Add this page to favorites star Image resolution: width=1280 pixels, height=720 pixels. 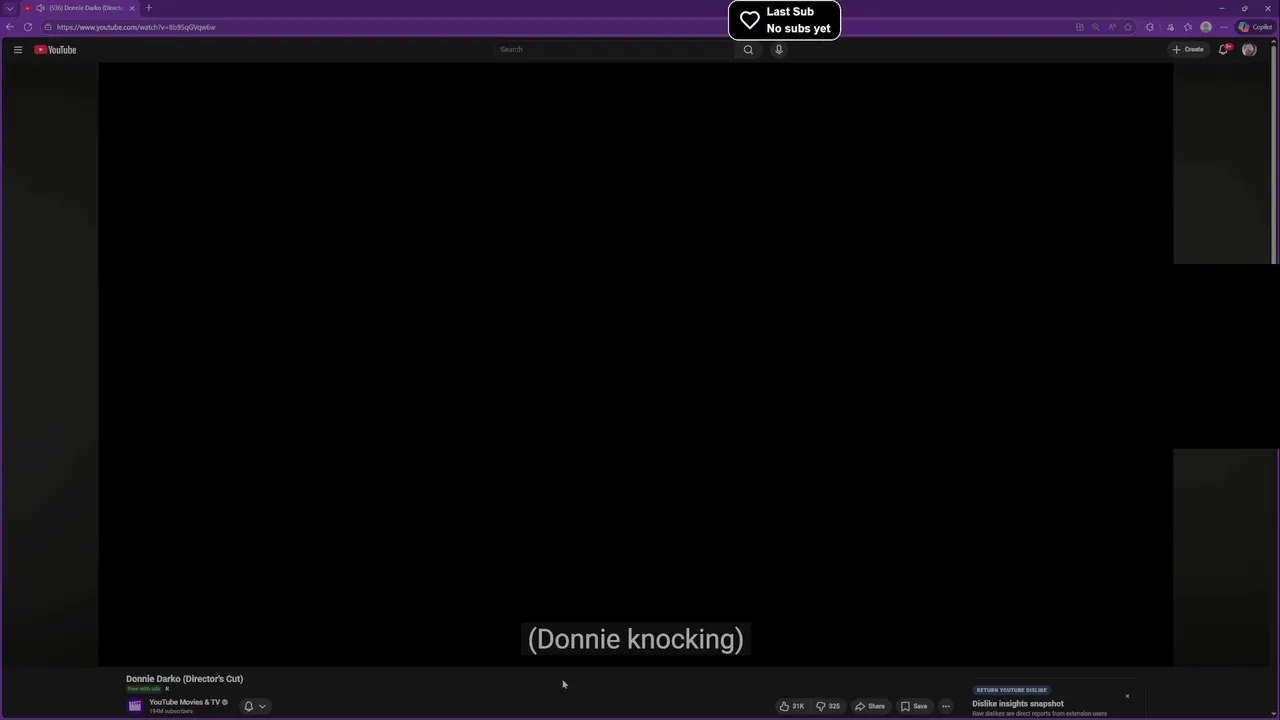tap(1128, 27)
